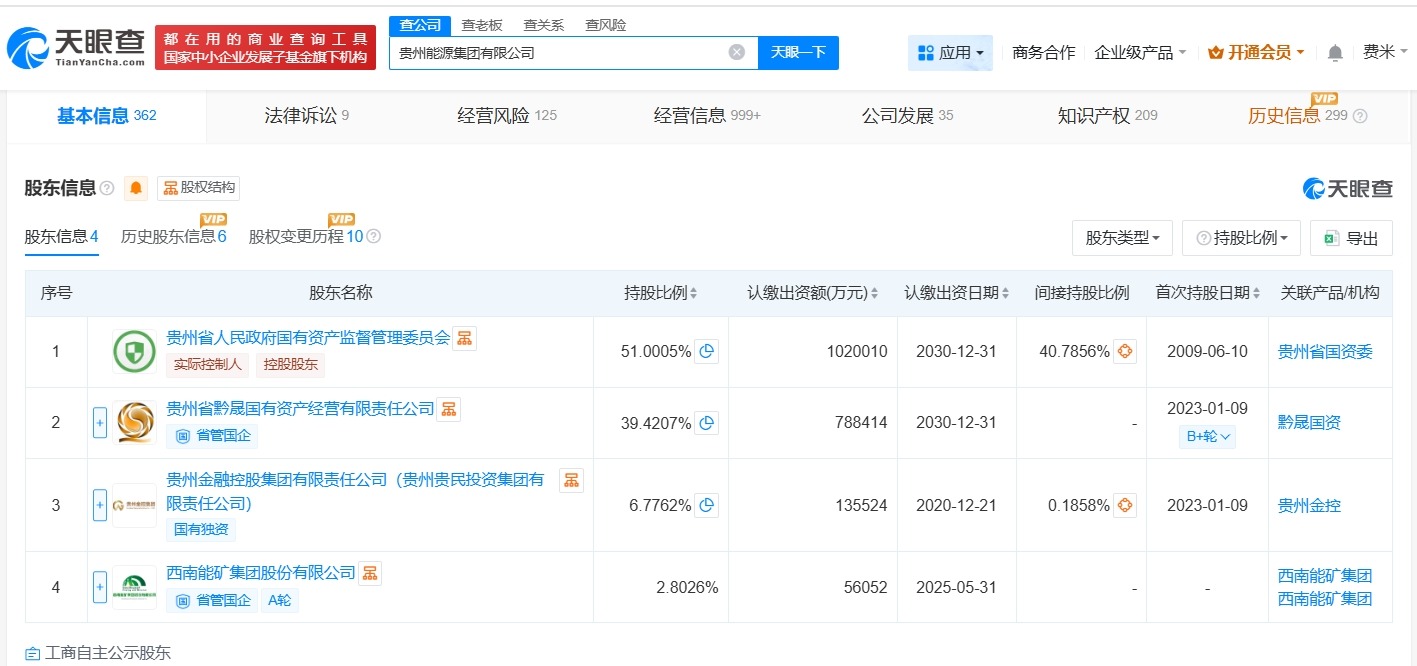Click shield logo of 贵州省国资委 shareholder
Screen dimensions: 1417x666
[x=133, y=352]
